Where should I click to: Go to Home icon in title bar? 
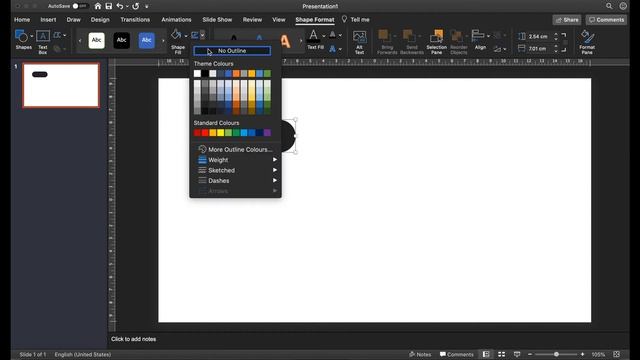[x=98, y=6]
